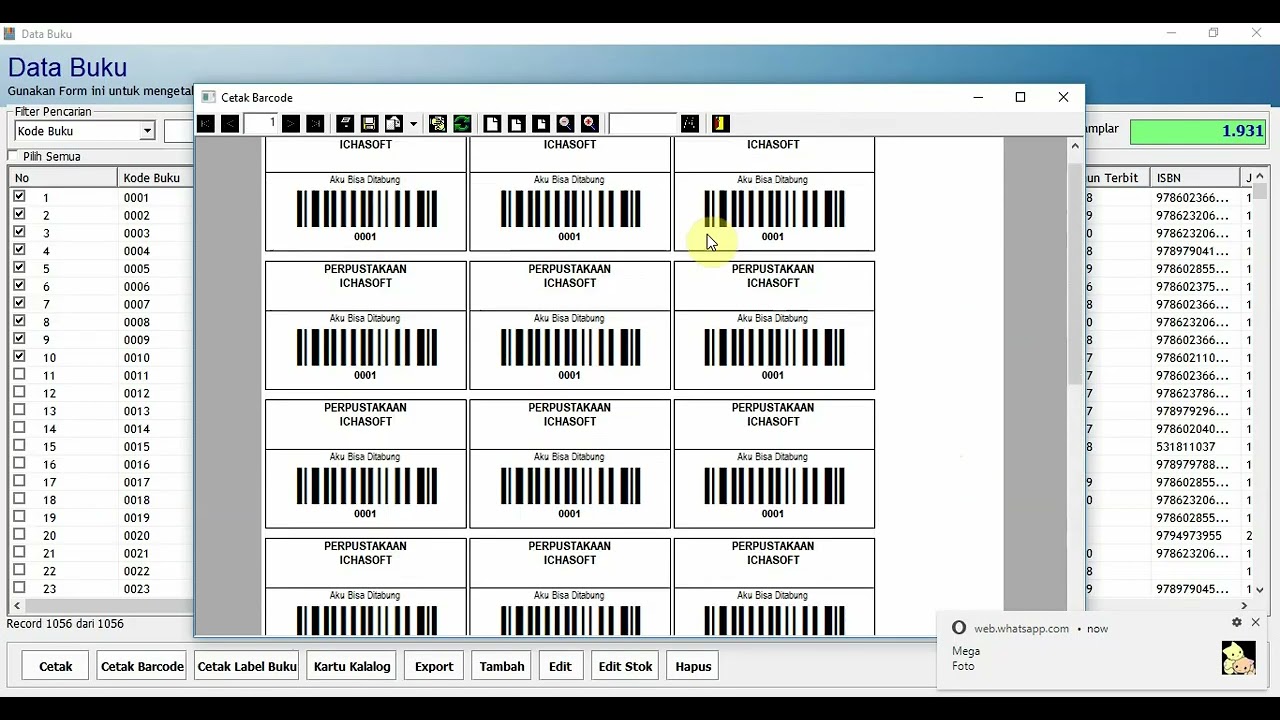Go to first page in Cetak Barcode toolbar
This screenshot has height=720, width=1280.
tap(206, 124)
